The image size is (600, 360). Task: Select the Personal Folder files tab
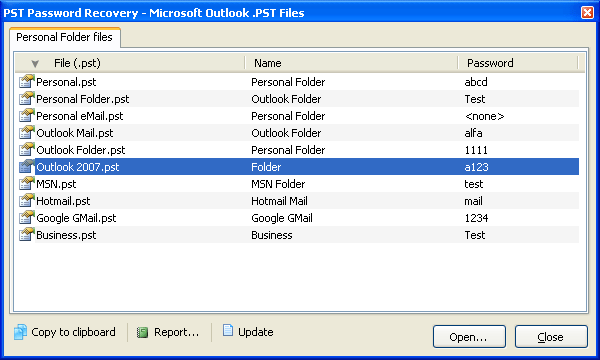click(65, 37)
